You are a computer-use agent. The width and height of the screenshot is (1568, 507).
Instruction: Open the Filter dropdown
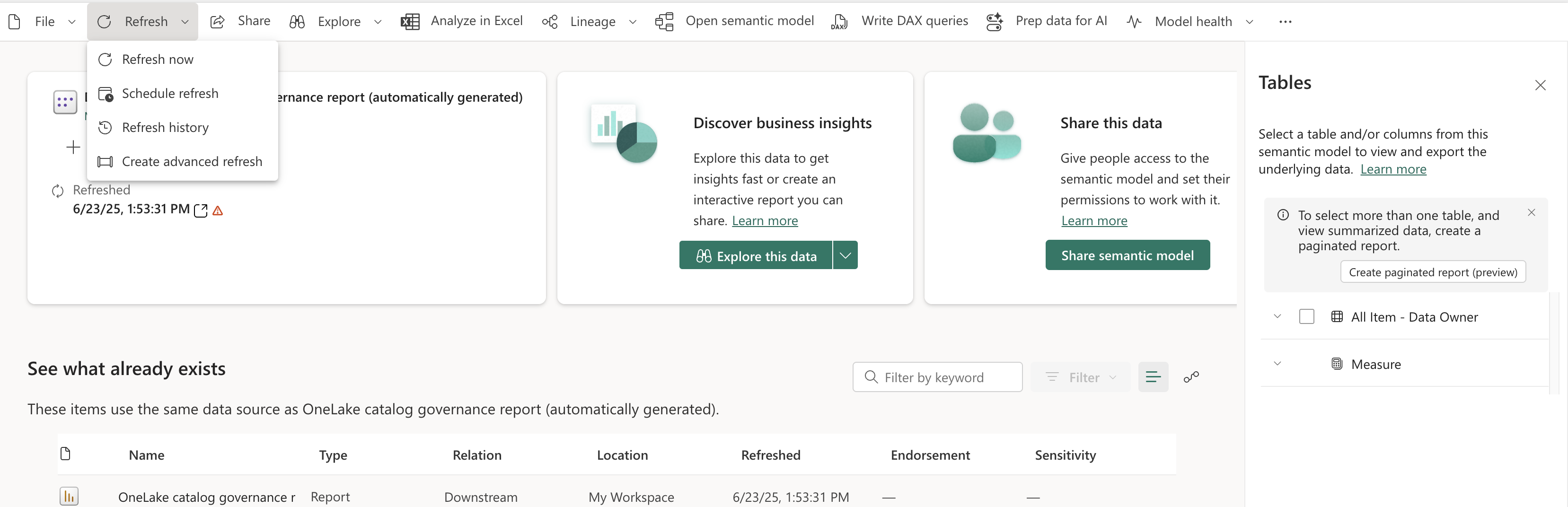click(1081, 377)
